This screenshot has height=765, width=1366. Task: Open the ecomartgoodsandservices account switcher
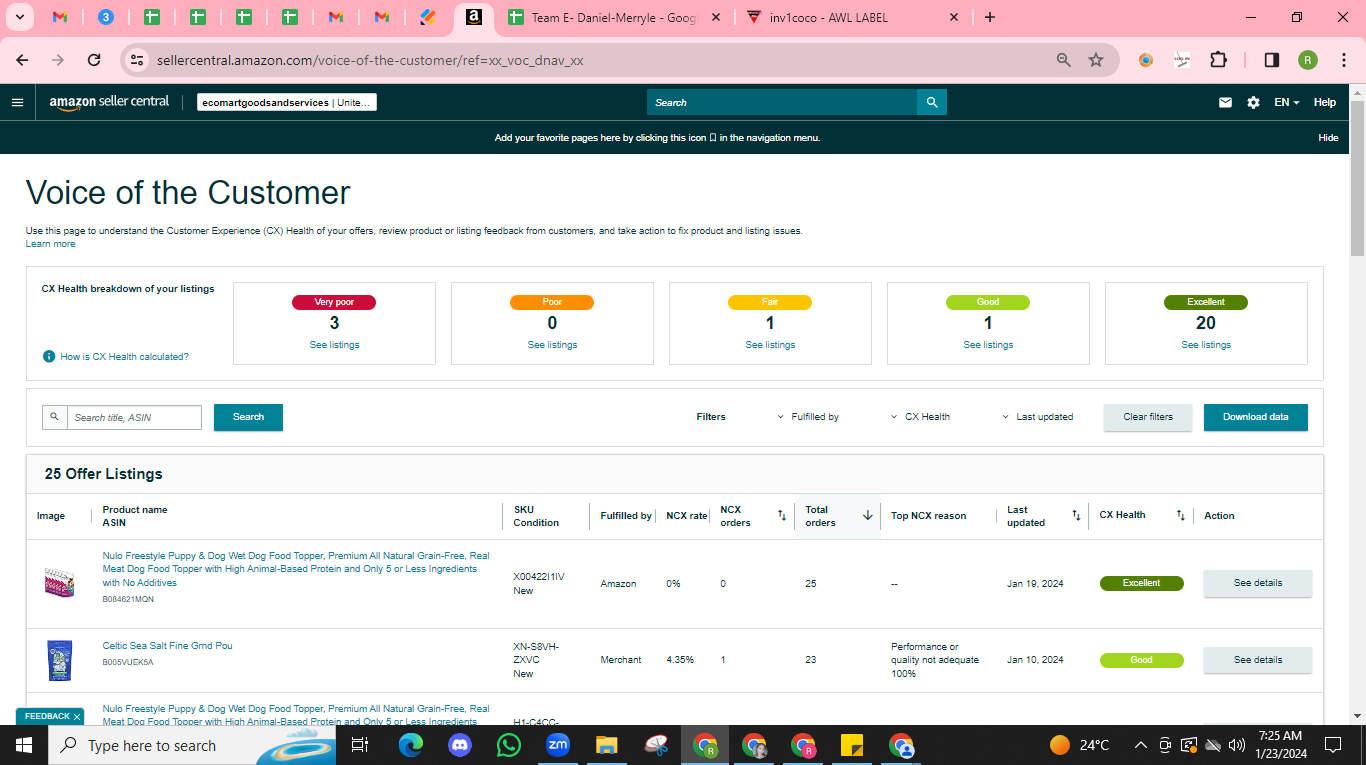287,102
